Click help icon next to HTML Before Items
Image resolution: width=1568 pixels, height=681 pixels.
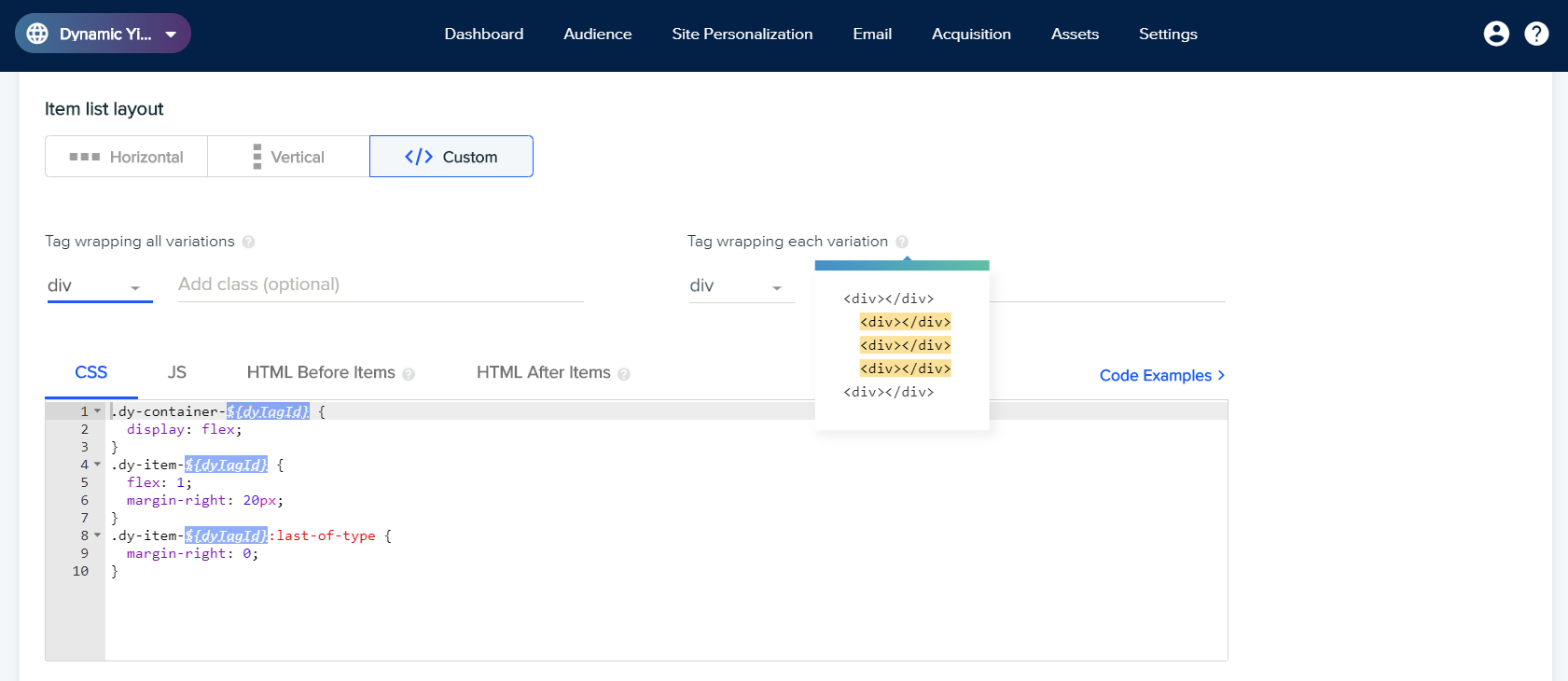click(409, 374)
